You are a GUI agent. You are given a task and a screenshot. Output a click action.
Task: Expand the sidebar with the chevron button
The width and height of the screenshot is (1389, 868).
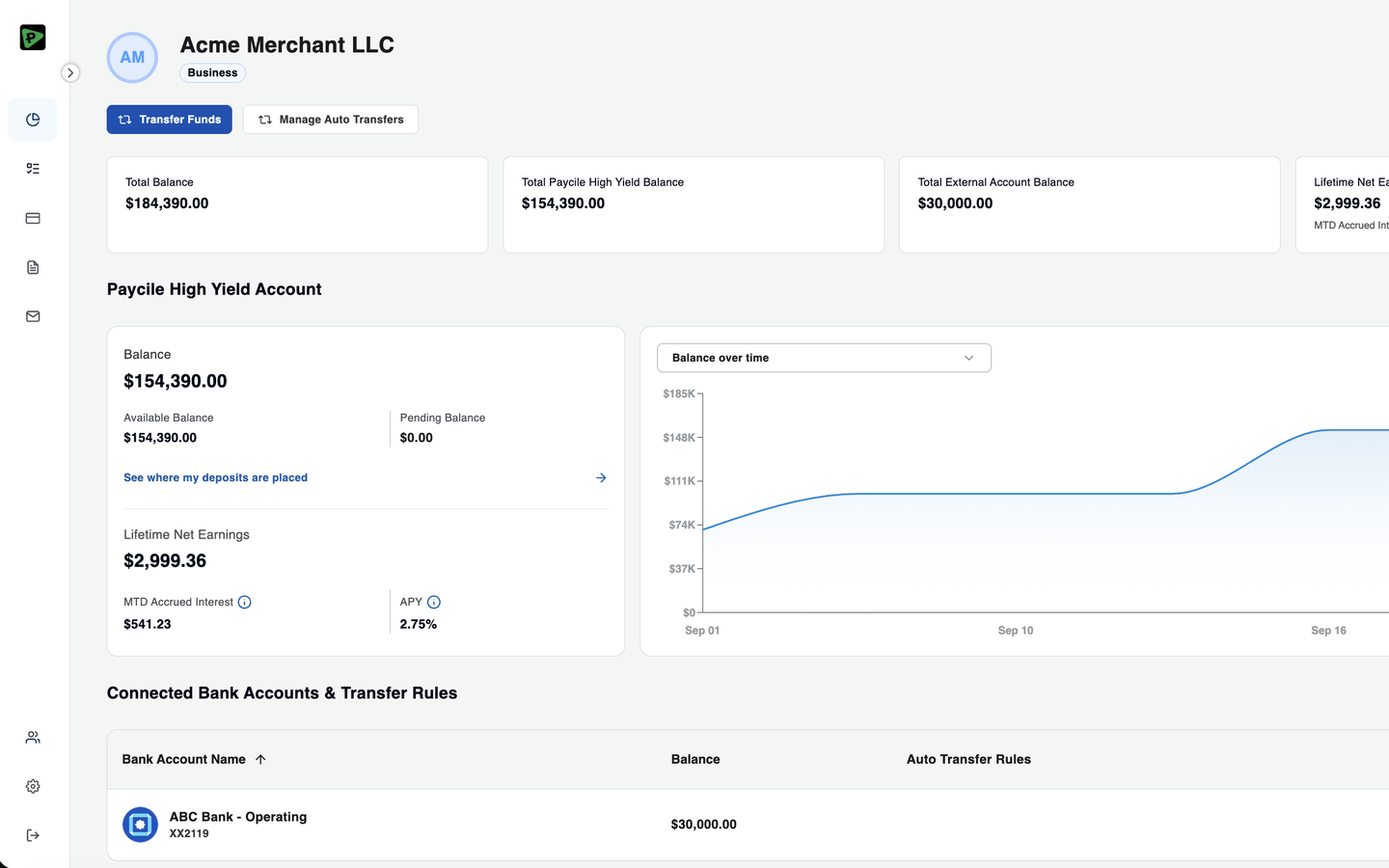70,72
